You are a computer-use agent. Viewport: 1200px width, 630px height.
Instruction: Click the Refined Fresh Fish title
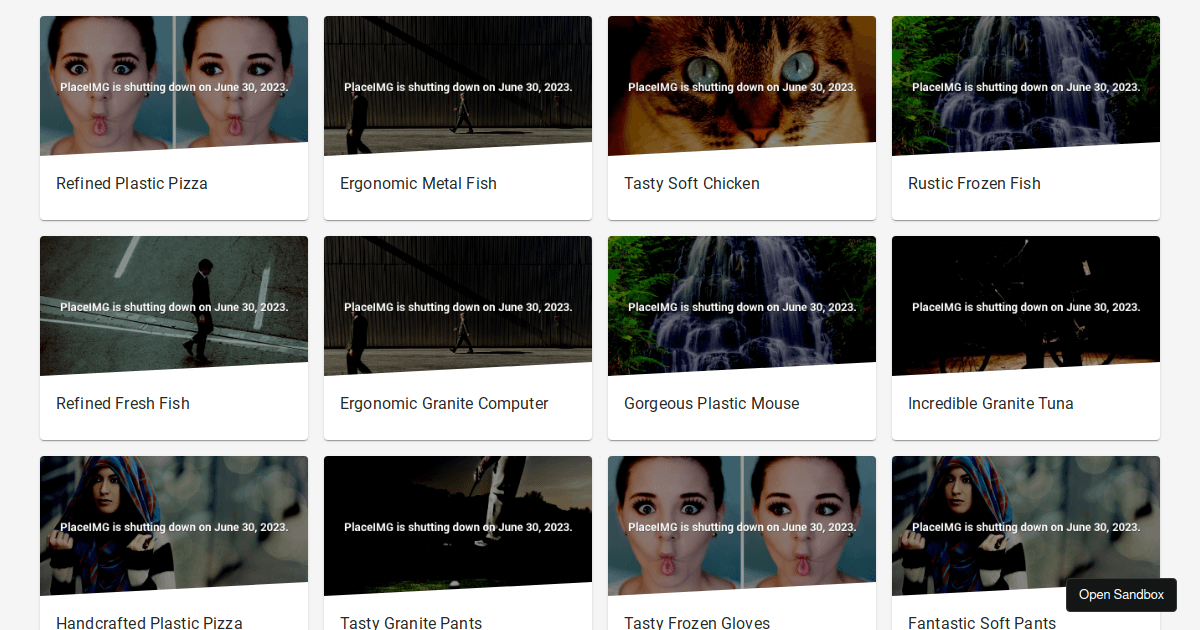pyautogui.click(x=123, y=404)
